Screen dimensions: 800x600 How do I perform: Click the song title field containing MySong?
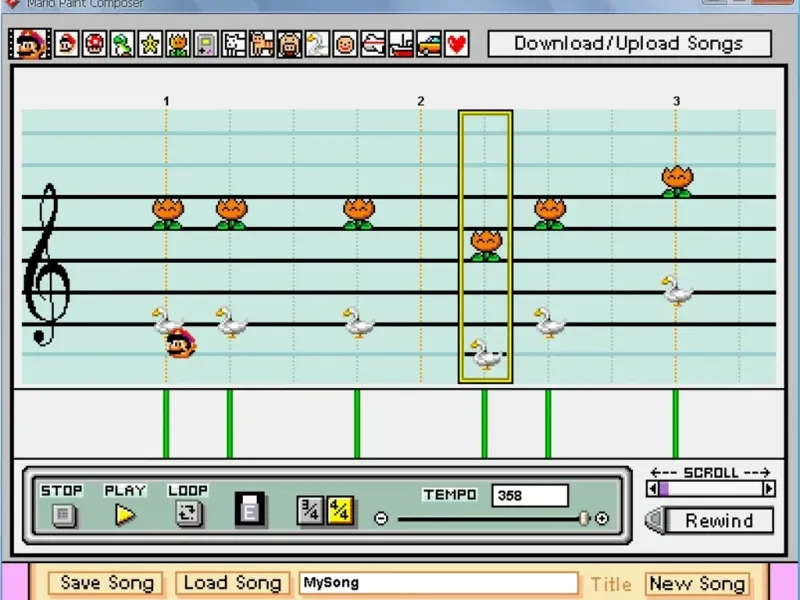click(439, 583)
